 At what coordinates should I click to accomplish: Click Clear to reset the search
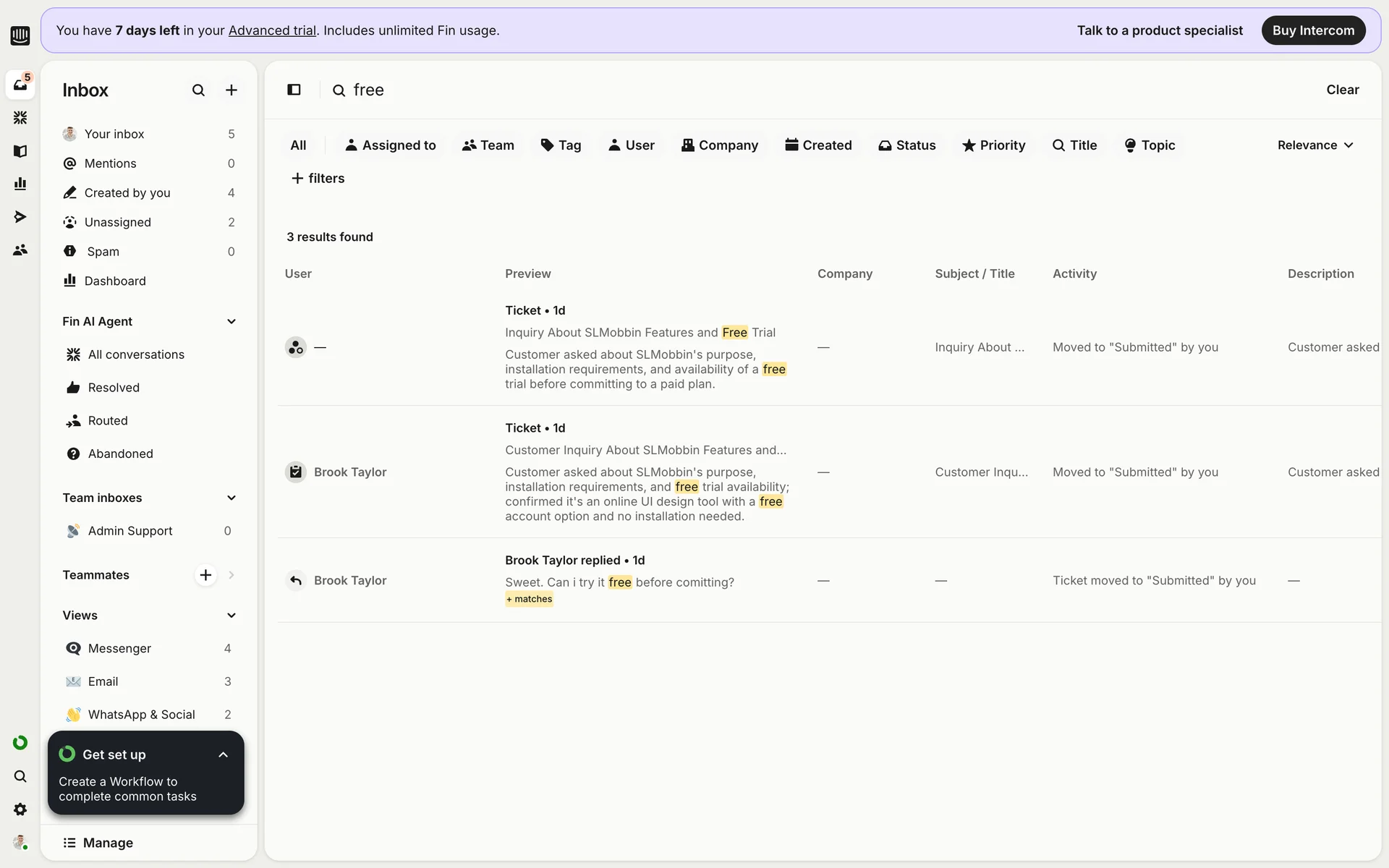[x=1342, y=90]
